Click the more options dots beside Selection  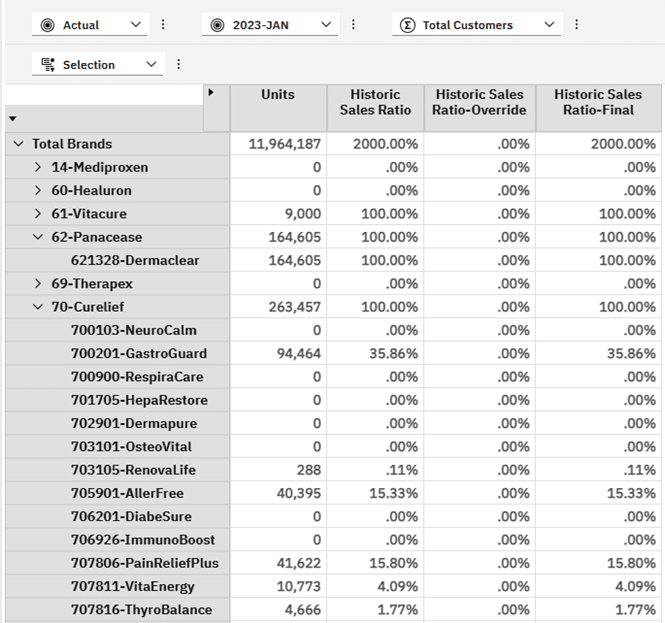[179, 64]
